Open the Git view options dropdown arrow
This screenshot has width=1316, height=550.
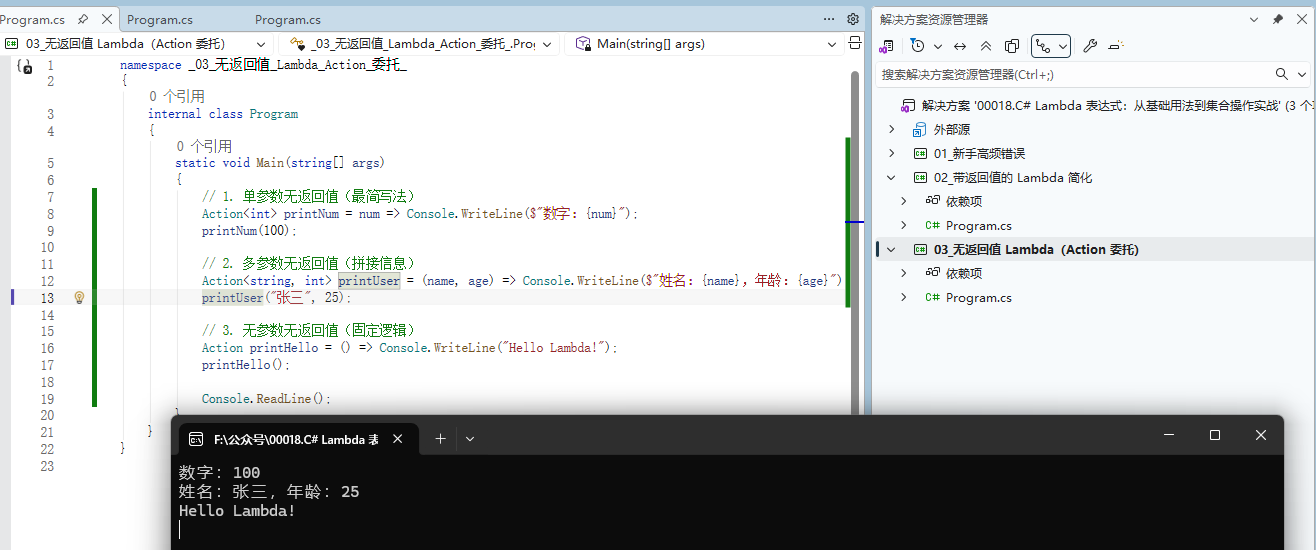click(1062, 46)
